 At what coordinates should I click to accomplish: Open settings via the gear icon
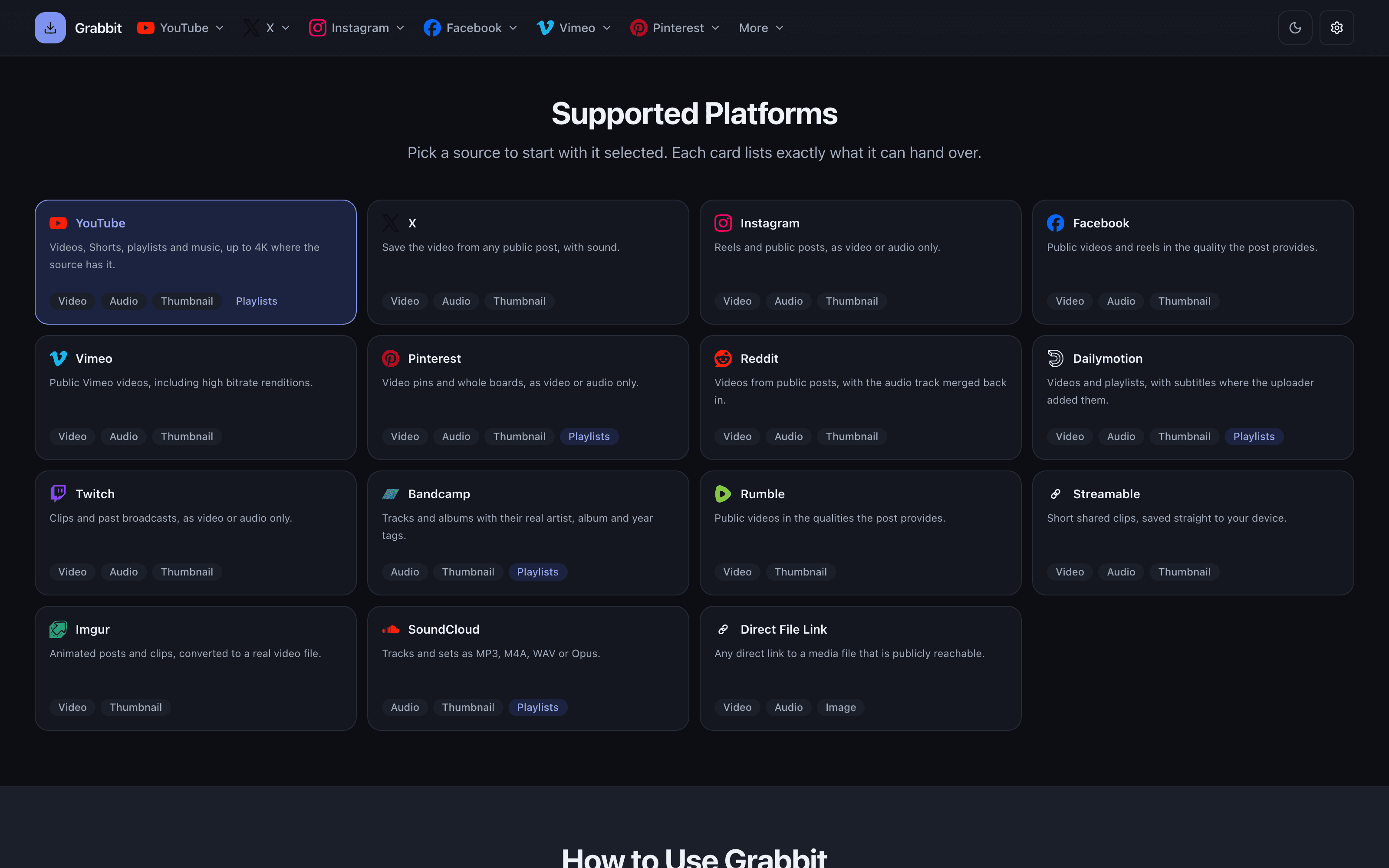1337,27
